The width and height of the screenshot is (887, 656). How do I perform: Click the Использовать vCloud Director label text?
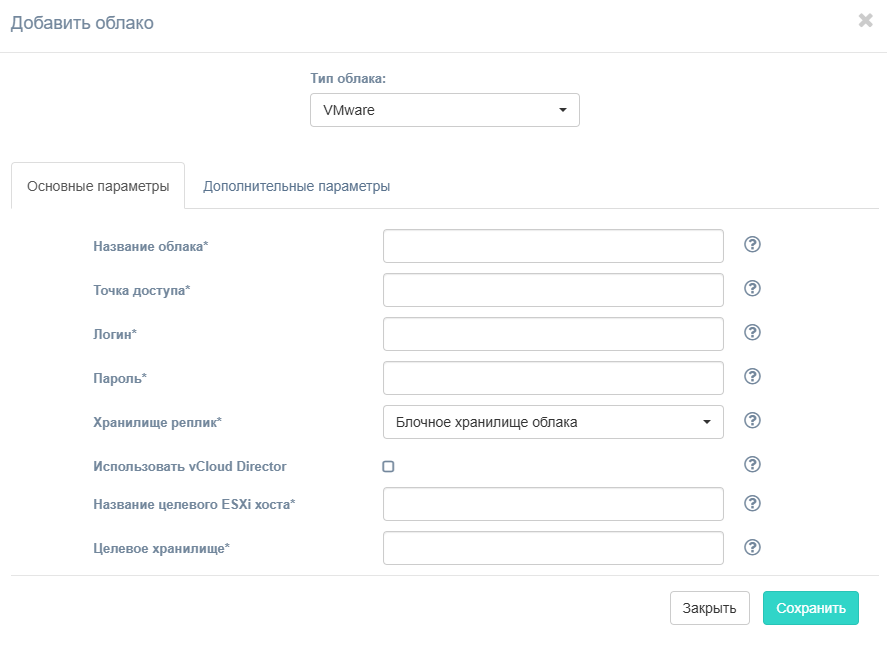190,467
